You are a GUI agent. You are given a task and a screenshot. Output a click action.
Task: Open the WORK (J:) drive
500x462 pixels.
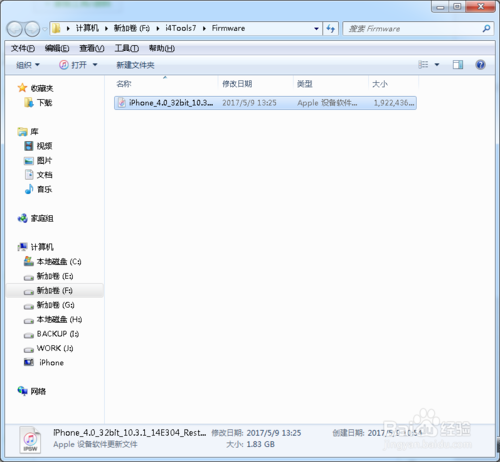[x=55, y=348]
